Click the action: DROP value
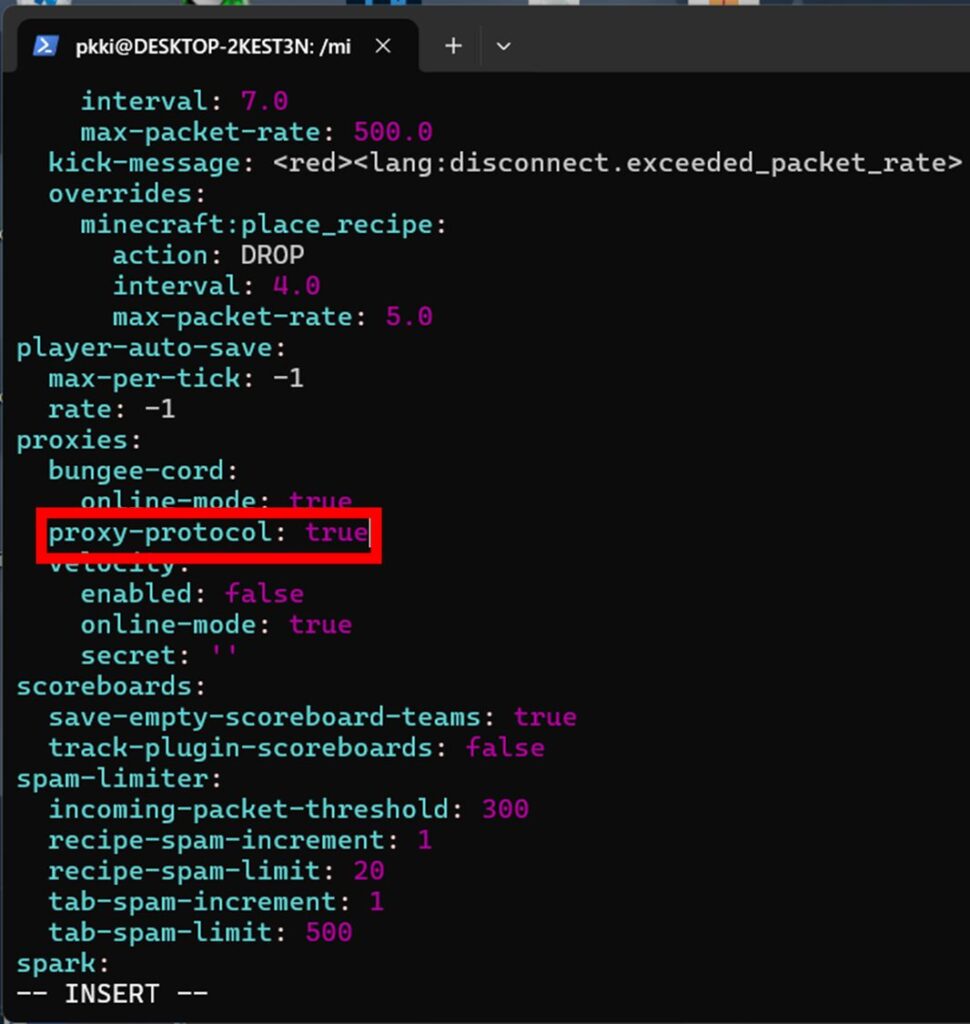970x1024 pixels. 273,255
